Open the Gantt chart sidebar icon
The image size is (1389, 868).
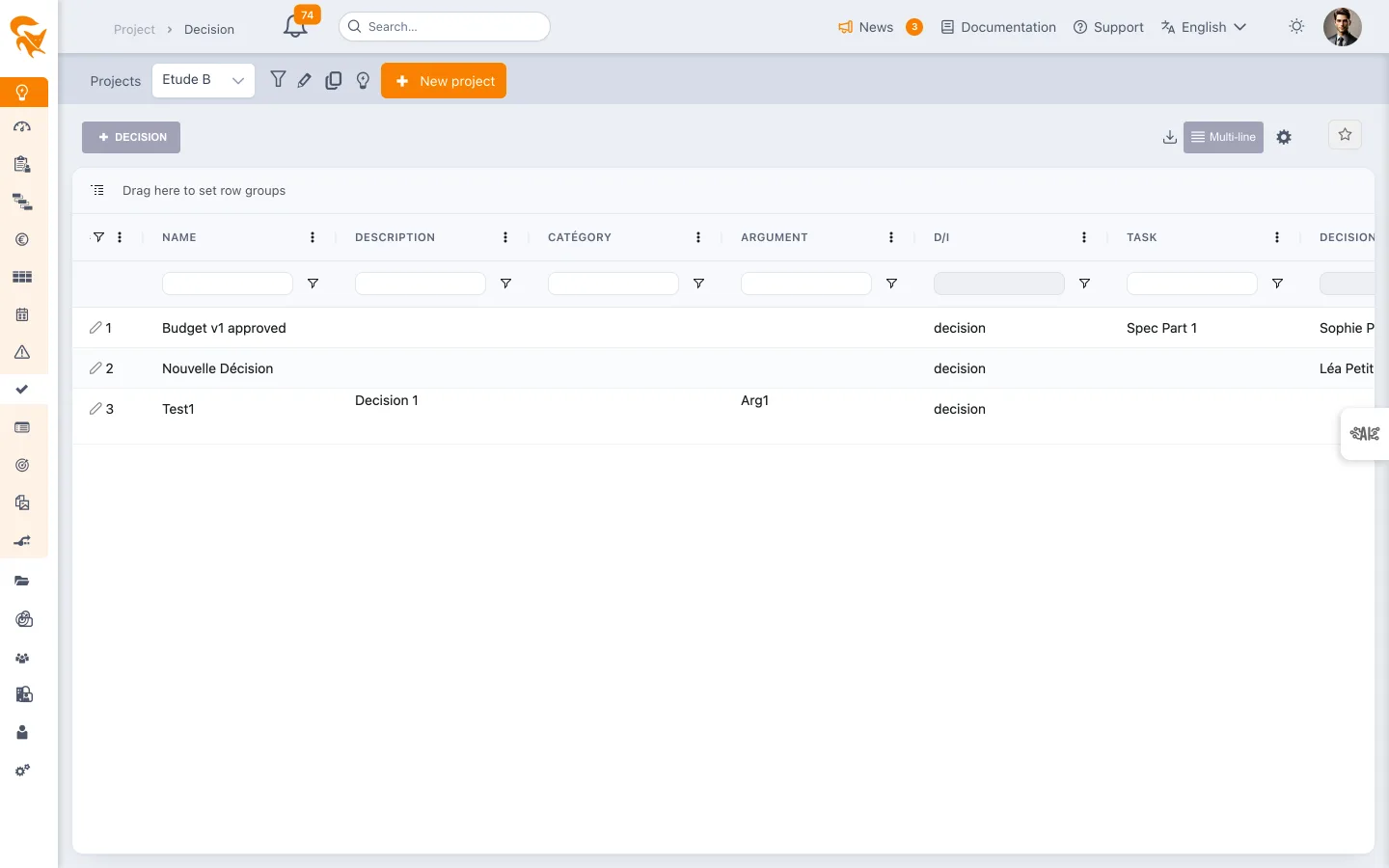[x=22, y=203]
